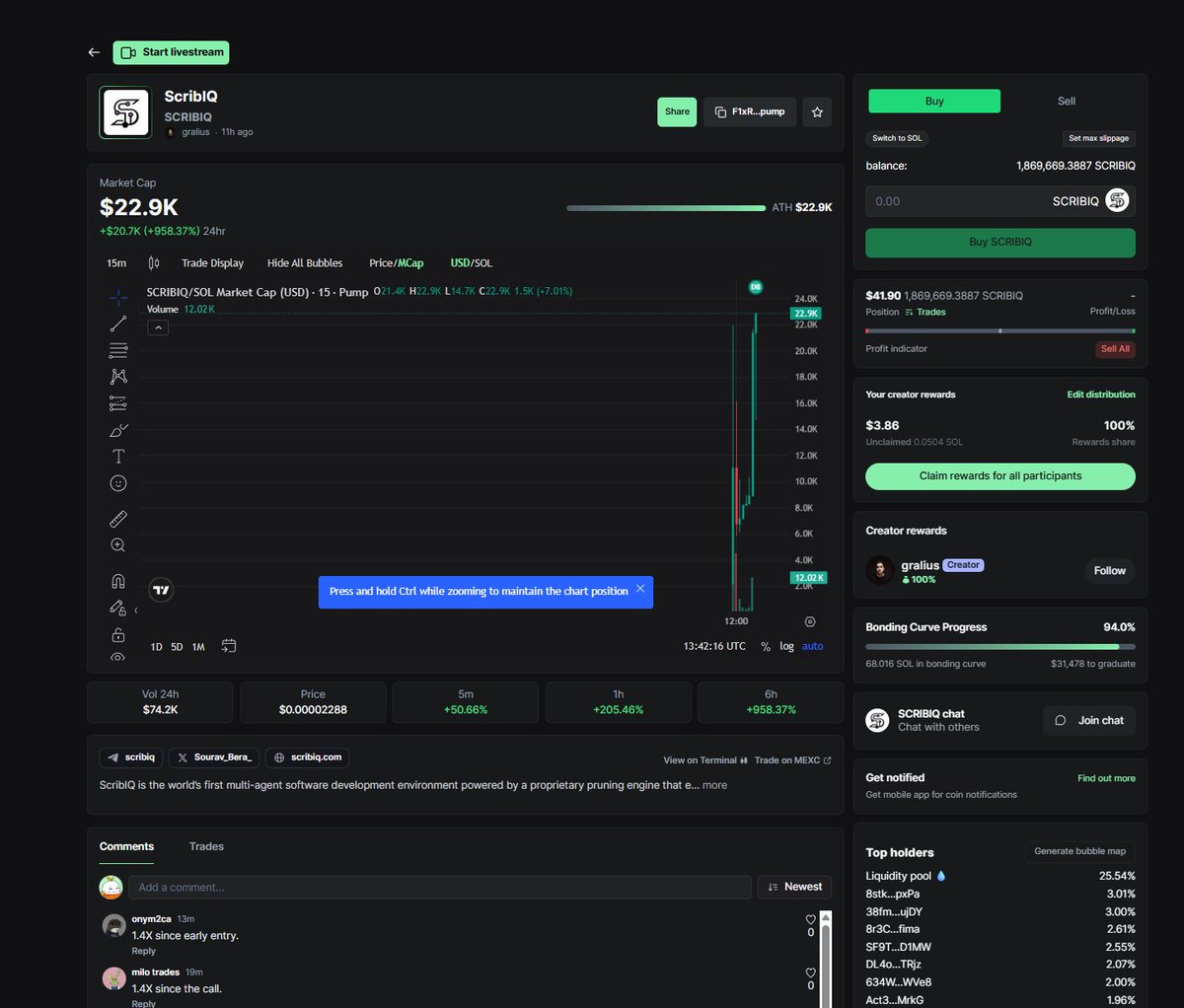The width and height of the screenshot is (1184, 1008).
Task: Select the Buy tab
Action: coord(934,101)
